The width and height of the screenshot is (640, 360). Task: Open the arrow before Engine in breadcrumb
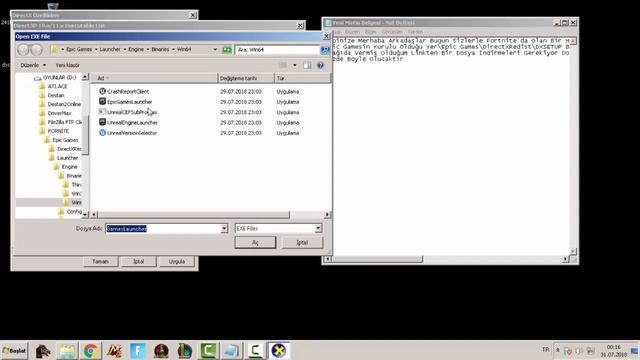(125, 49)
